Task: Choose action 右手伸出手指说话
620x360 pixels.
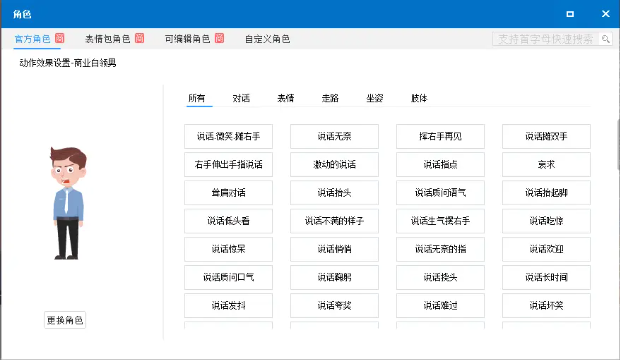Action: coord(229,165)
